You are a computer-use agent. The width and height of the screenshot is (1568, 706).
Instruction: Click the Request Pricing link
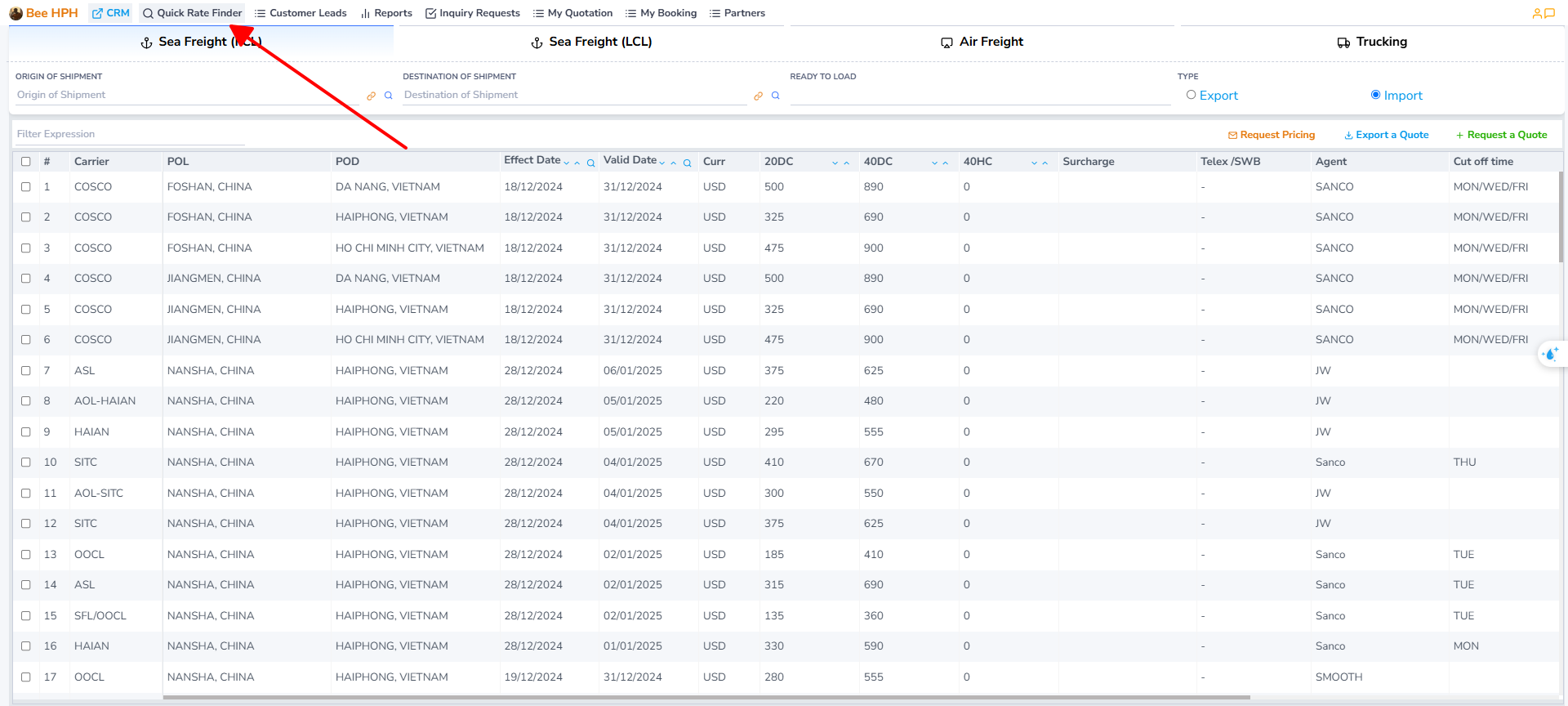[x=1272, y=135]
